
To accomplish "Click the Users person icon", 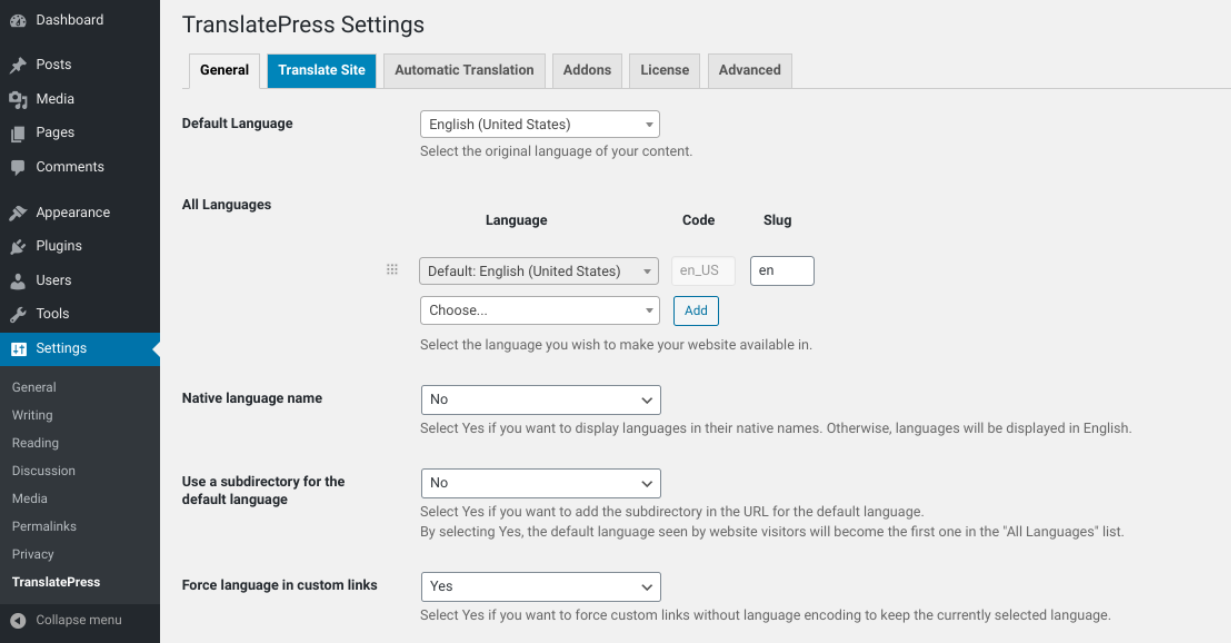I will [x=18, y=281].
